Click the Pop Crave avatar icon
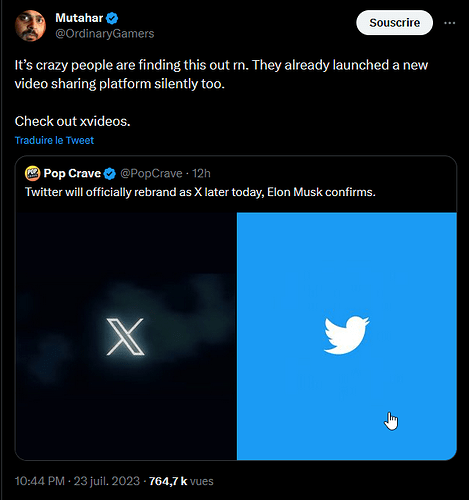The width and height of the screenshot is (469, 500). point(33,173)
